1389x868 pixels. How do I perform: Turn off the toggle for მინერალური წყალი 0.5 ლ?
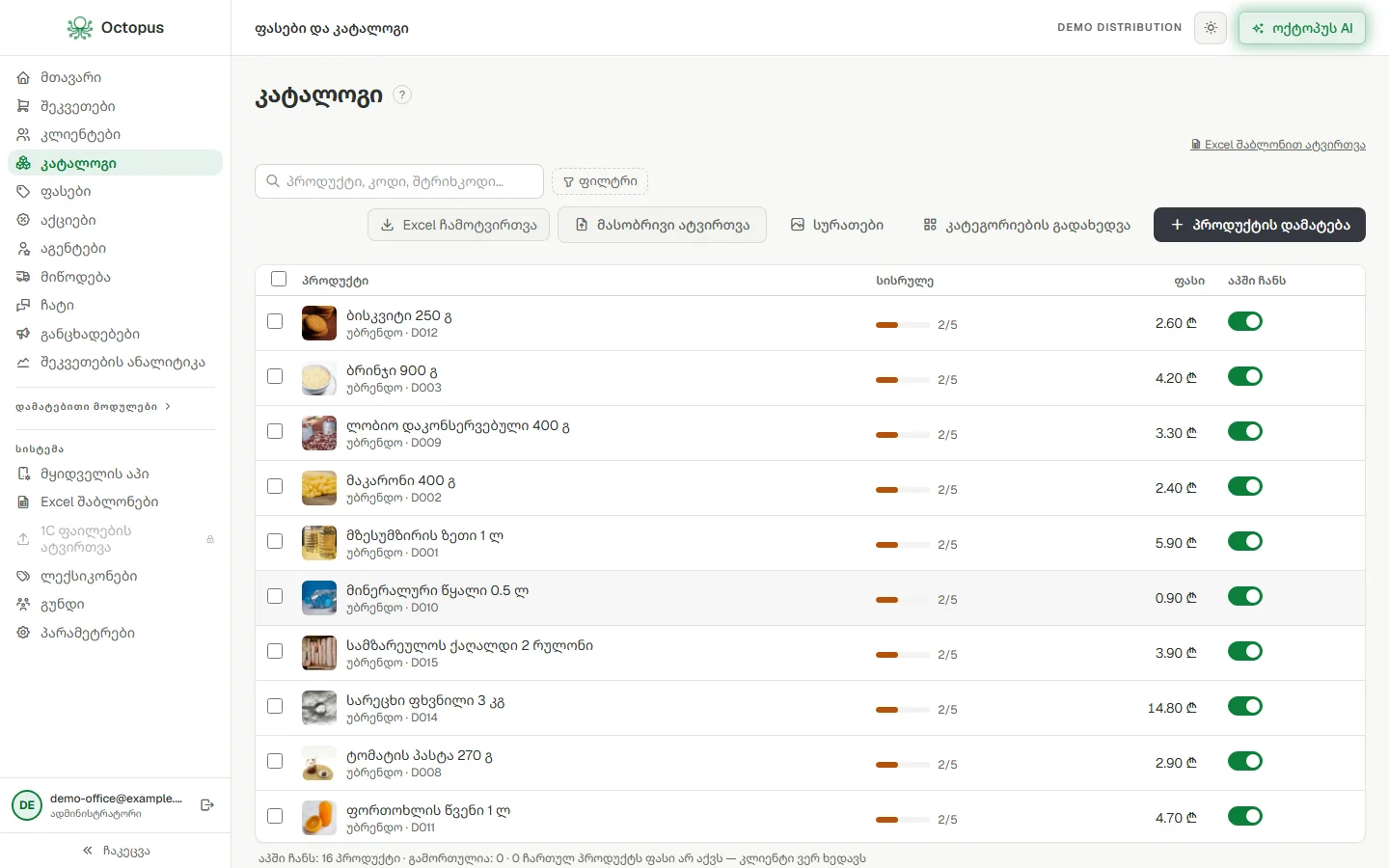tap(1245, 596)
